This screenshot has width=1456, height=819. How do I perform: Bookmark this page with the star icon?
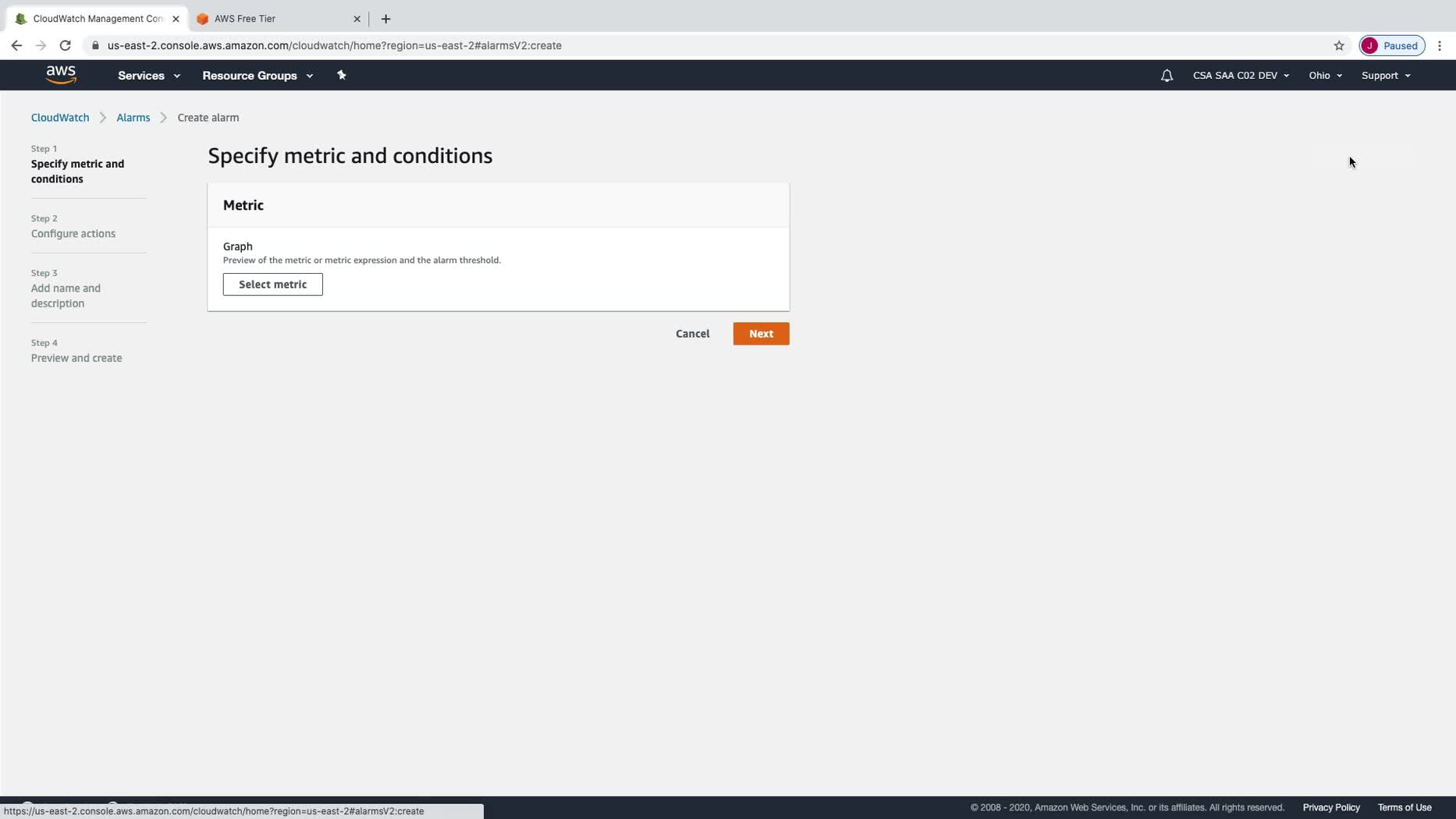click(1339, 45)
